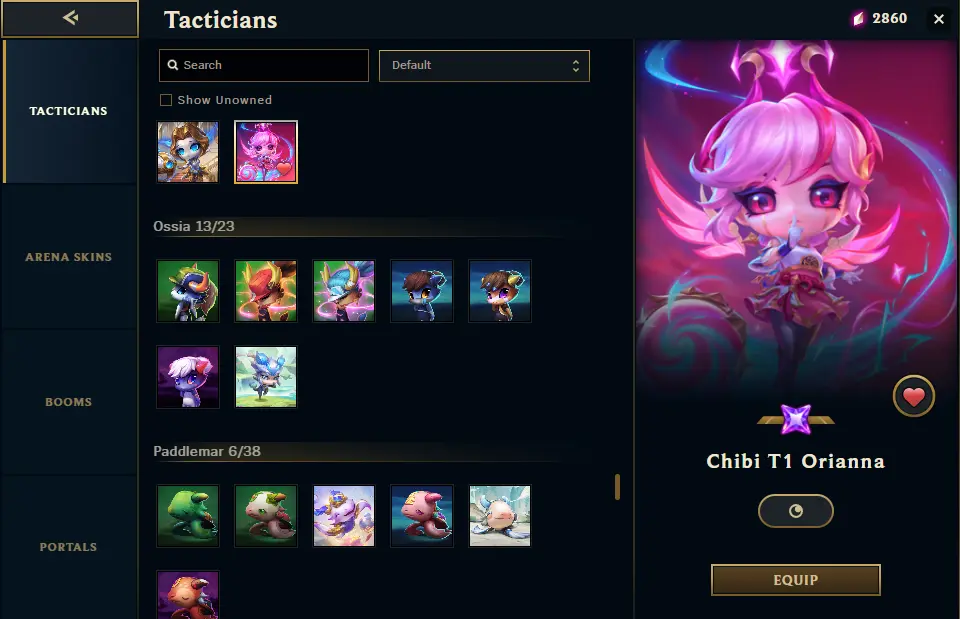Click the Ossia 13/23 section header

click(193, 226)
